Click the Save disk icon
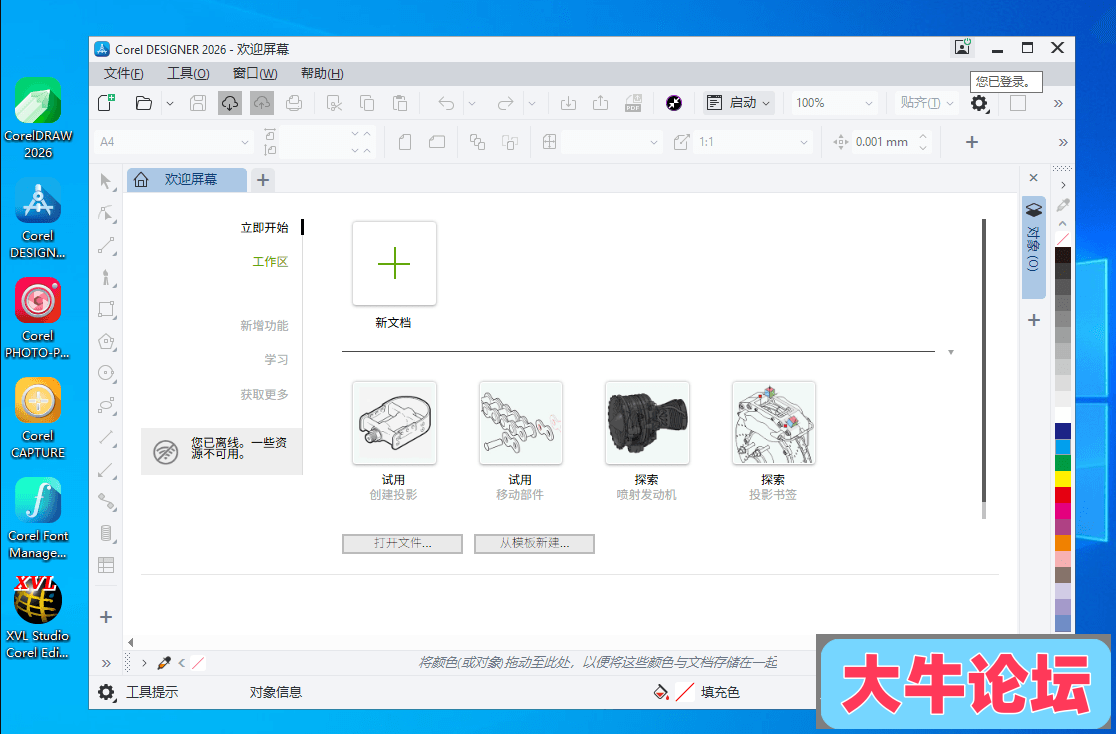Image resolution: width=1116 pixels, height=734 pixels. (x=198, y=103)
